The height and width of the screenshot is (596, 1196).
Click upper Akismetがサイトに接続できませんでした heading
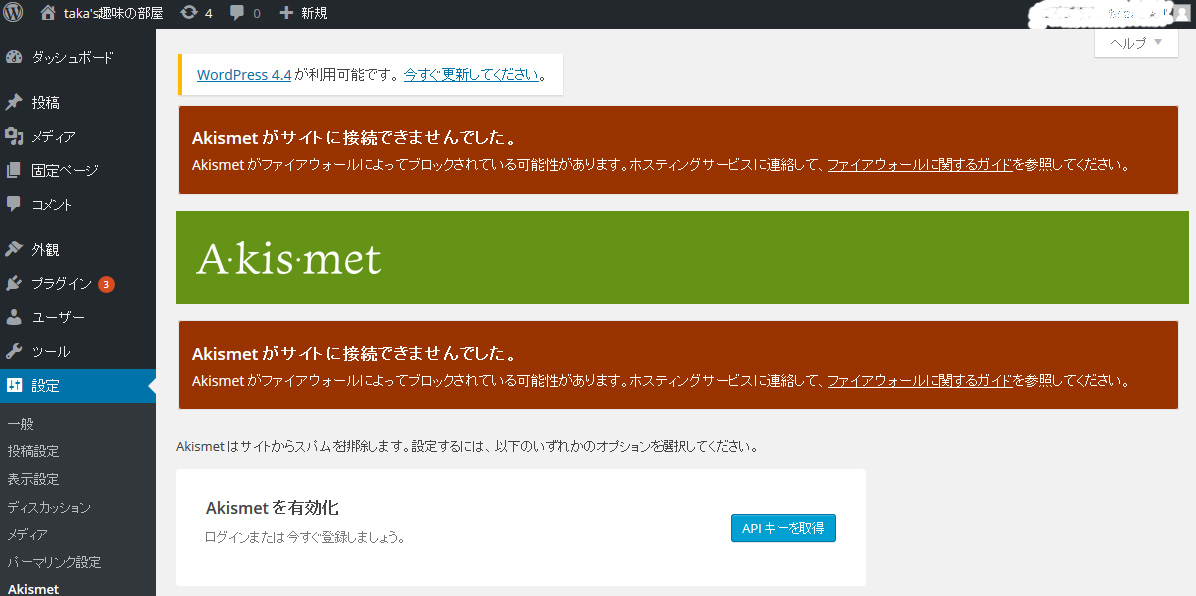point(355,139)
